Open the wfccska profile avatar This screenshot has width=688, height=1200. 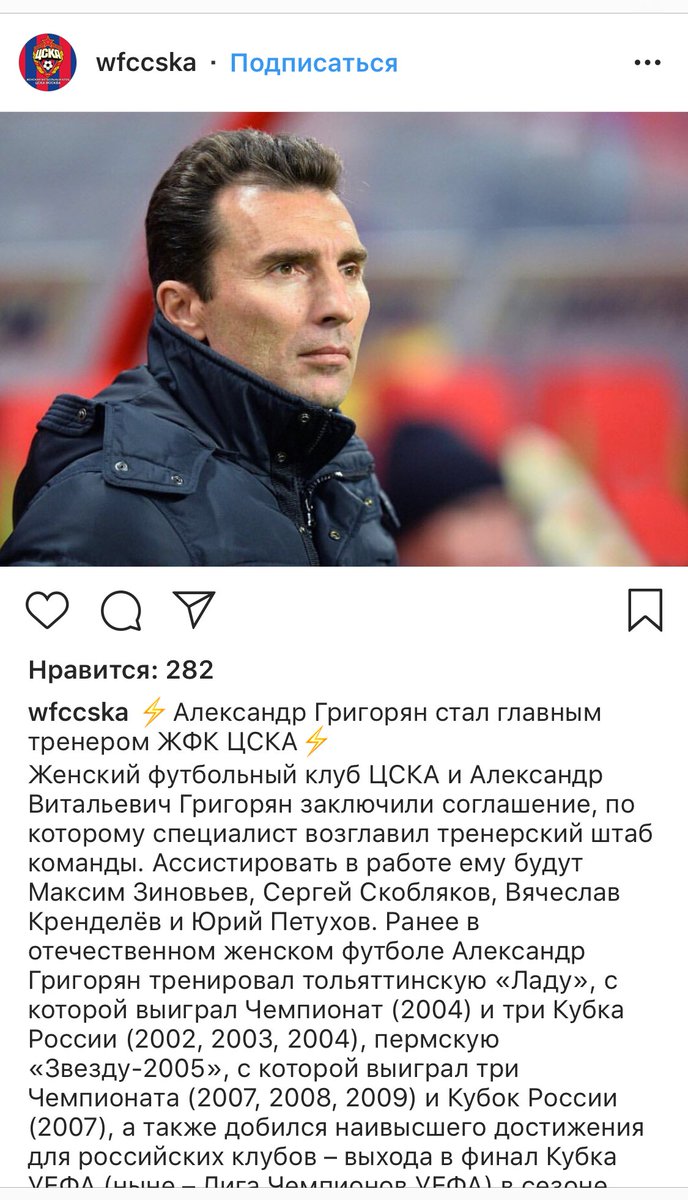tap(47, 62)
